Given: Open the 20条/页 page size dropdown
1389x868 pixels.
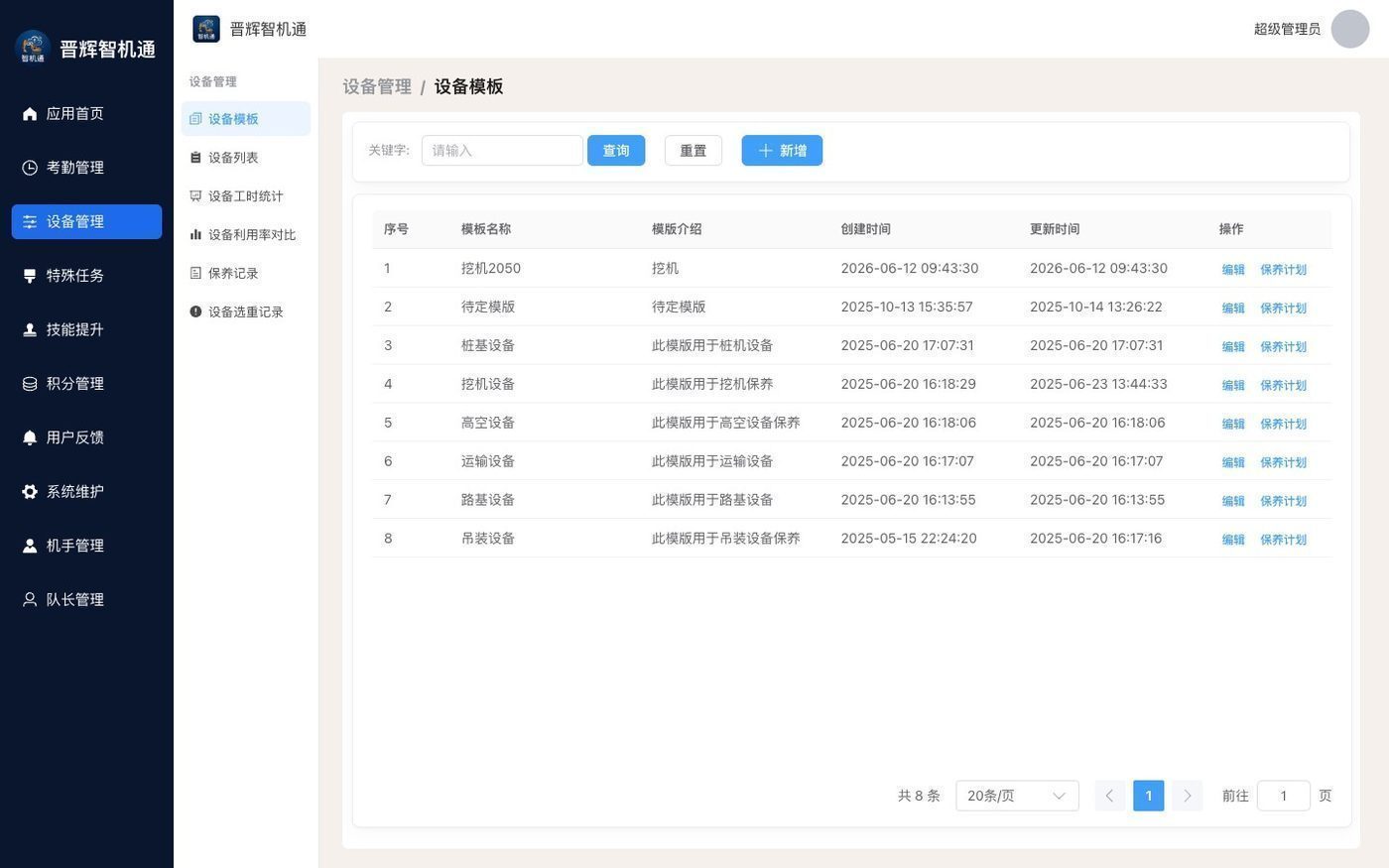Looking at the screenshot, I should [1017, 796].
